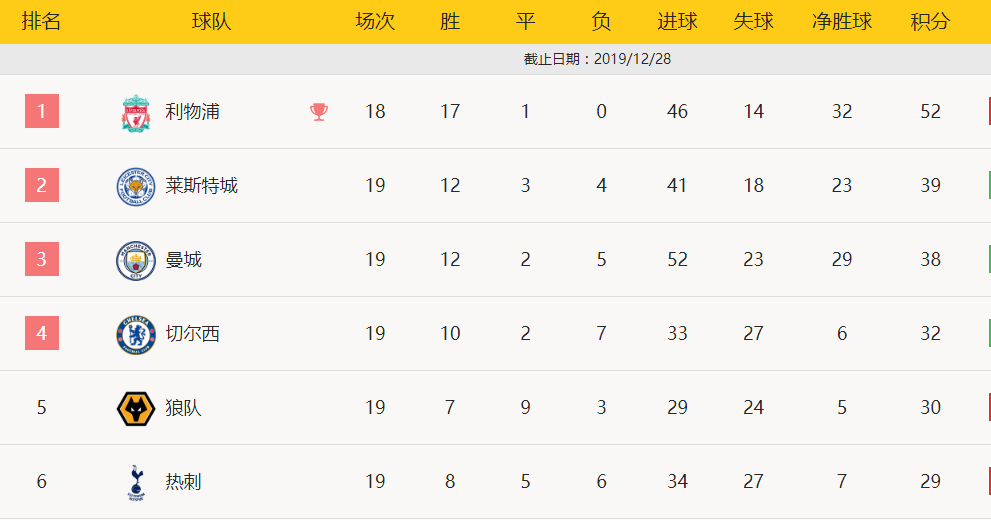
Task: Click the 排名 column header
Action: (42, 21)
